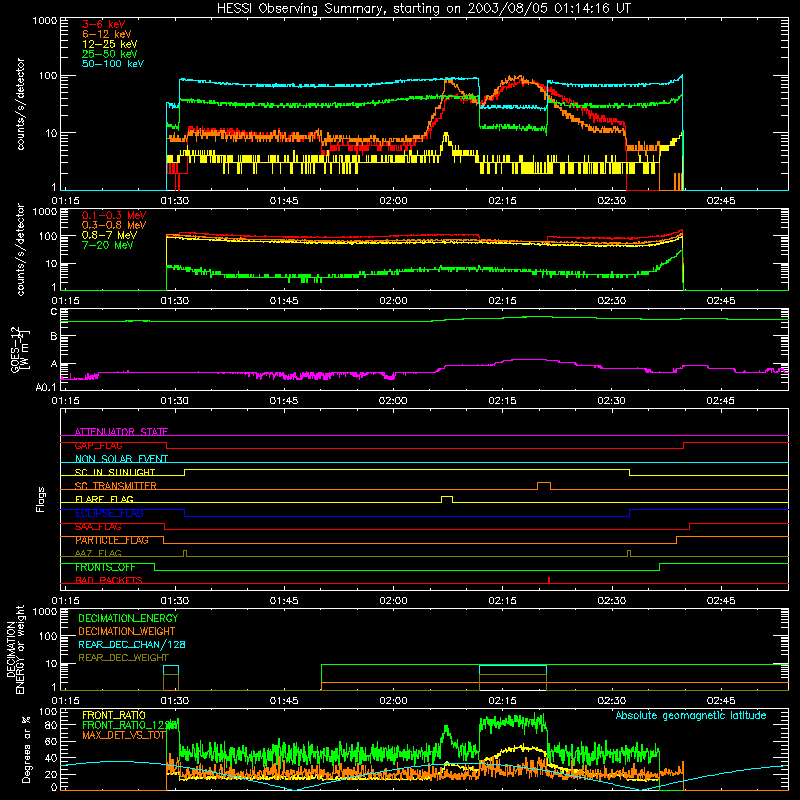The height and width of the screenshot is (800, 800).
Task: Select the DECIMATION_WEIGHT legend label
Action: point(127,631)
